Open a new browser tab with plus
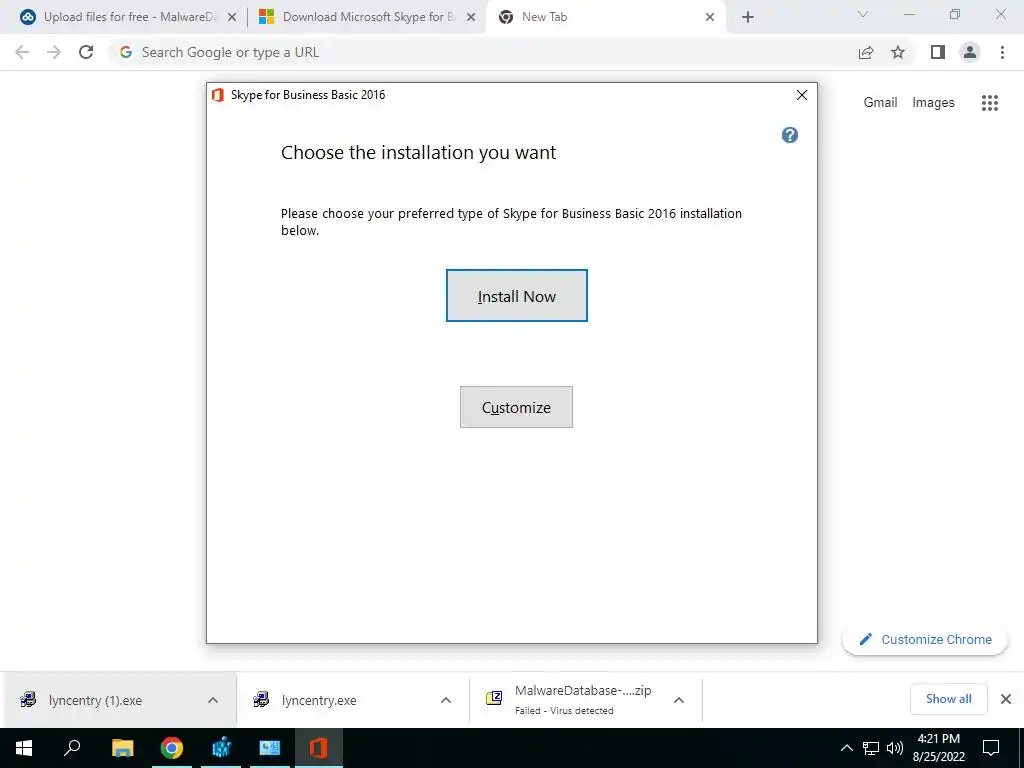This screenshot has height=768, width=1024. tap(748, 18)
